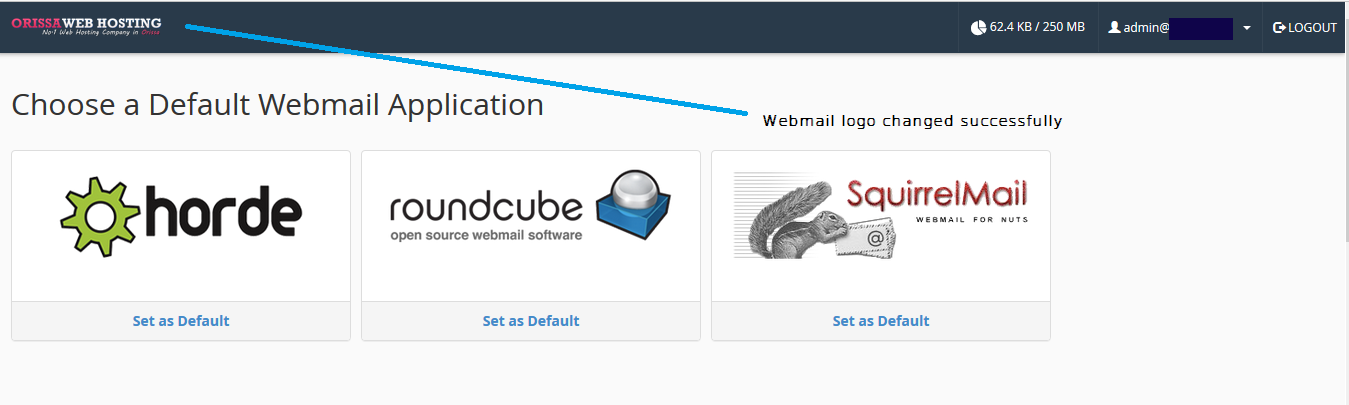This screenshot has width=1349, height=405.
Task: Set Roundcube as Default webmail
Action: [531, 321]
